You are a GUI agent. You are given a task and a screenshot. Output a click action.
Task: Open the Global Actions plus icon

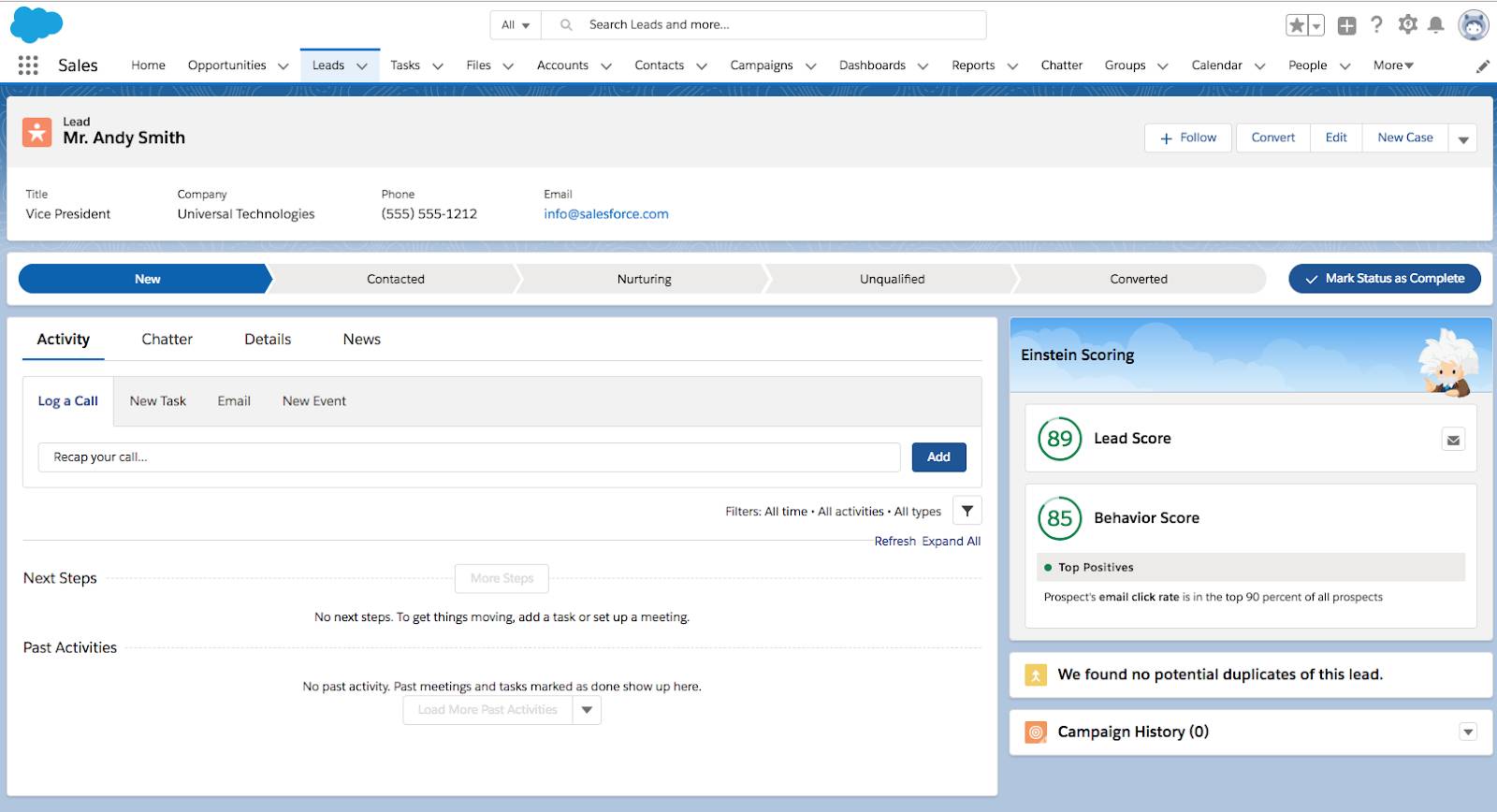[1346, 25]
